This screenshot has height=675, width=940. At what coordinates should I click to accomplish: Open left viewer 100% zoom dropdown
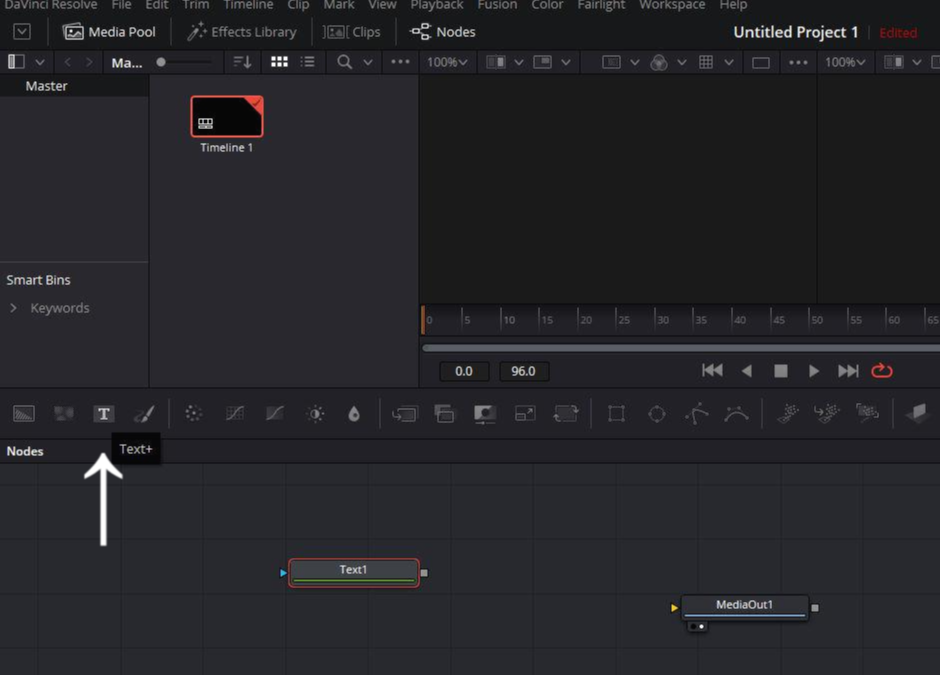click(x=447, y=62)
